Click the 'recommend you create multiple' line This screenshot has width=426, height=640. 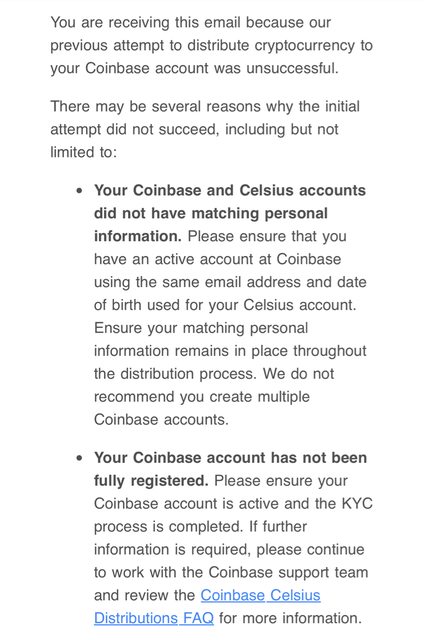(x=202, y=397)
